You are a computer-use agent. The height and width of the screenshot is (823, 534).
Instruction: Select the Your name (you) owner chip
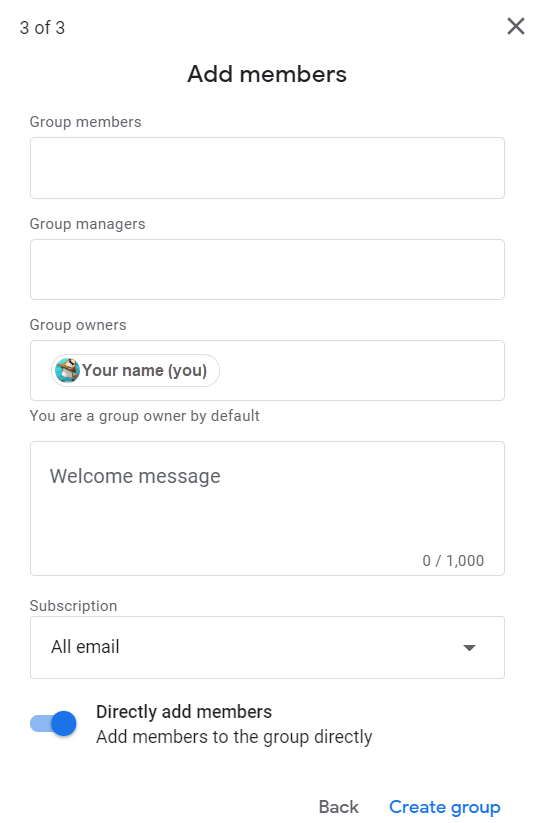(135, 370)
